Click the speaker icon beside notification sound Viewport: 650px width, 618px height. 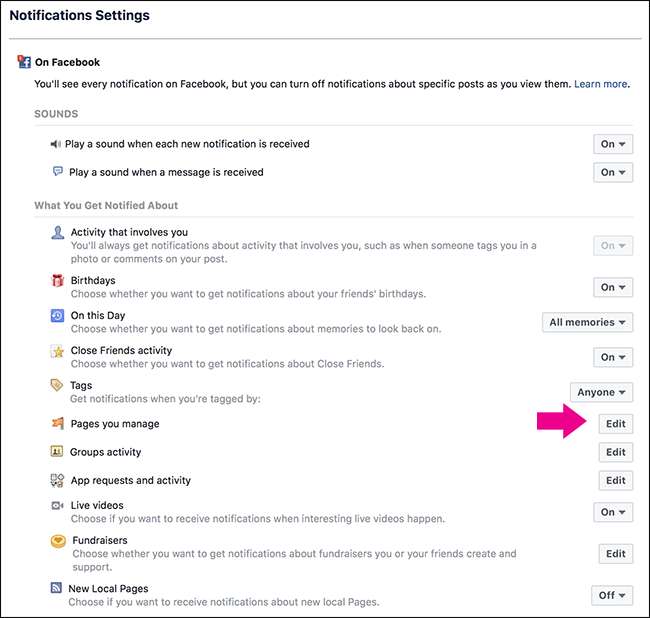(56, 144)
